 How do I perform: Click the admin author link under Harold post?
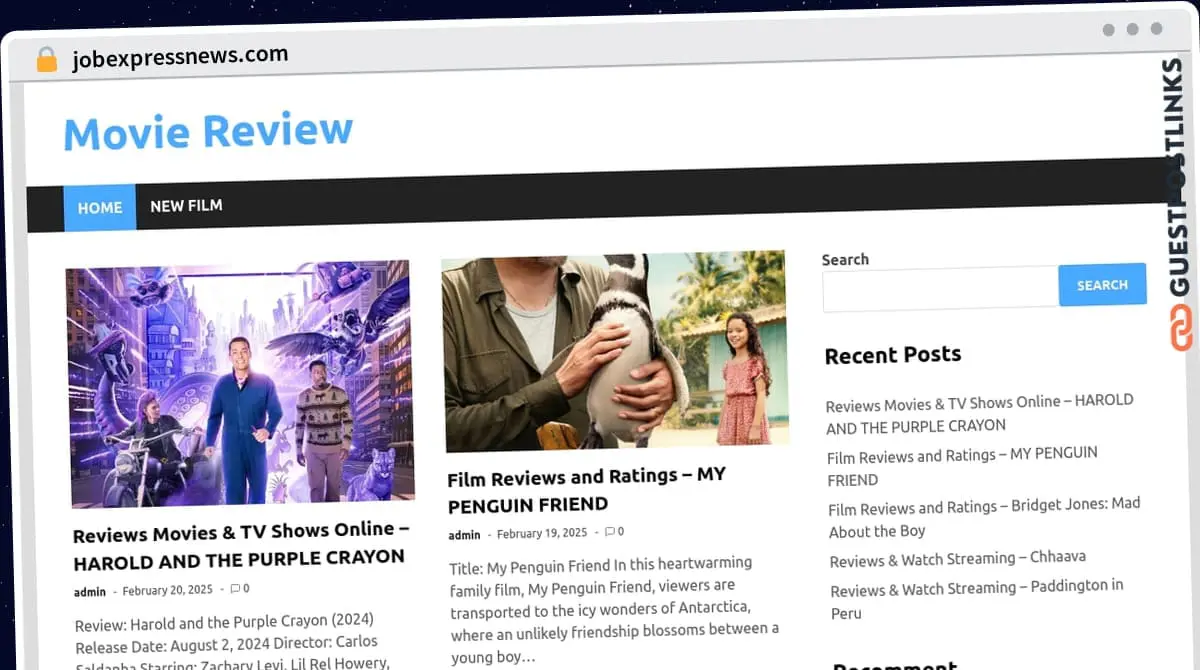pyautogui.click(x=88, y=590)
